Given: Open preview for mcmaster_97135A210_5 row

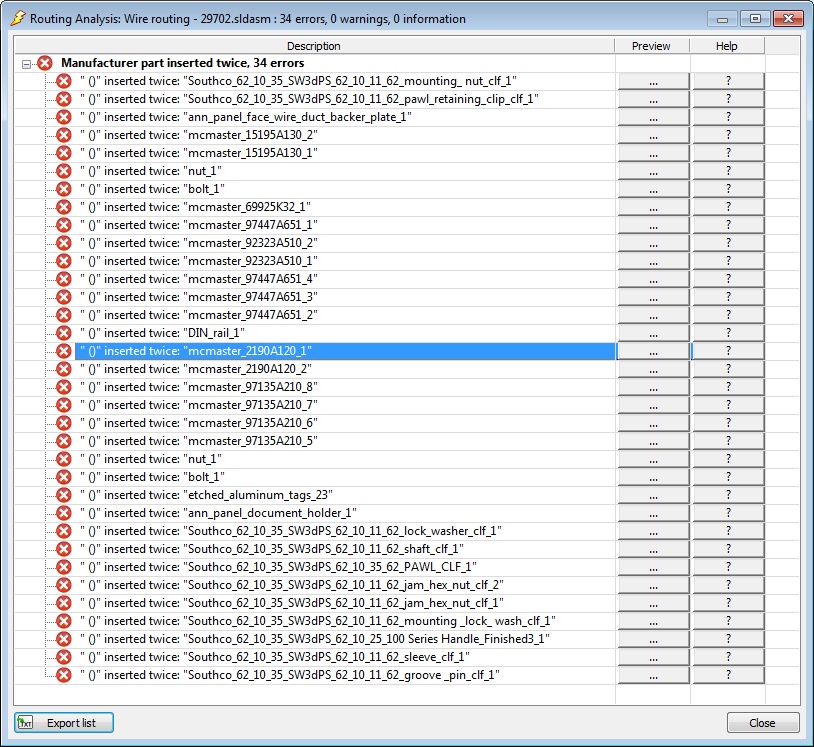Looking at the screenshot, I should [x=654, y=441].
